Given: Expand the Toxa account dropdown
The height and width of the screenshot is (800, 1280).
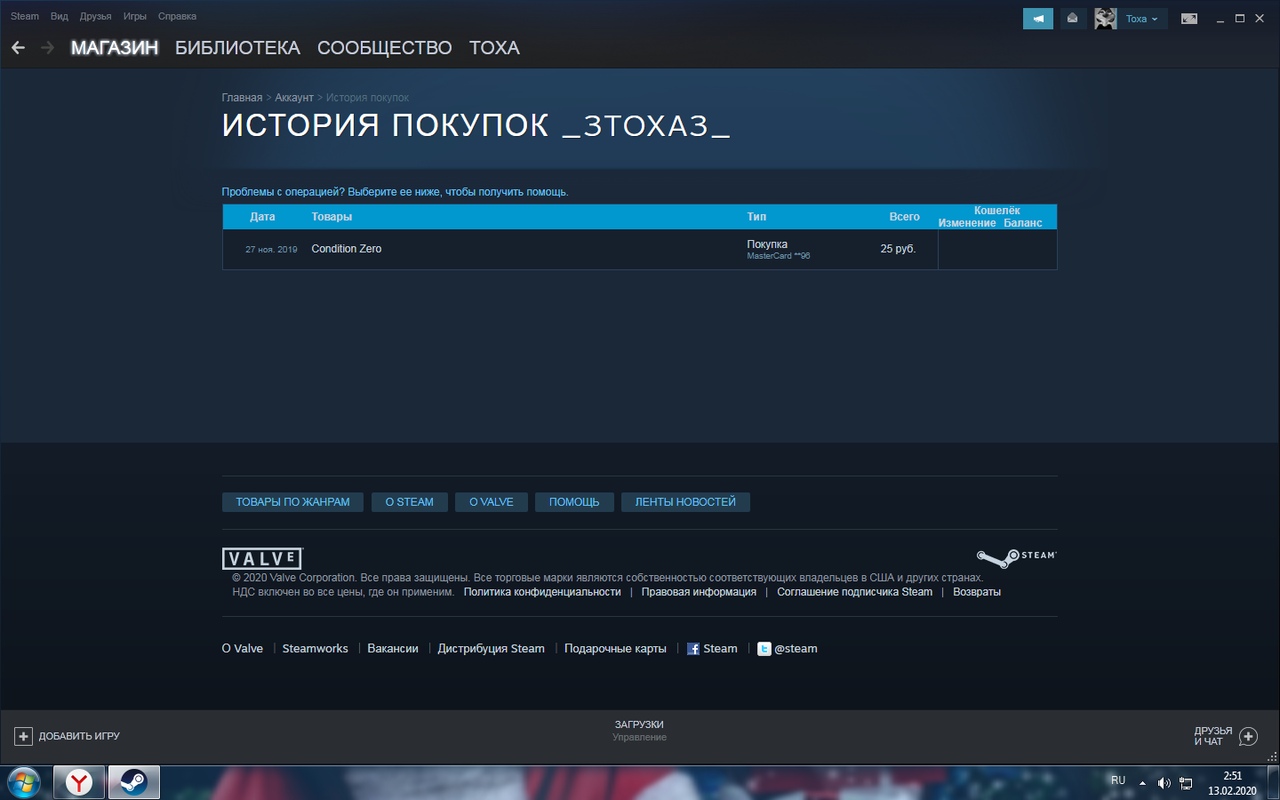Looking at the screenshot, I should click(x=1142, y=18).
